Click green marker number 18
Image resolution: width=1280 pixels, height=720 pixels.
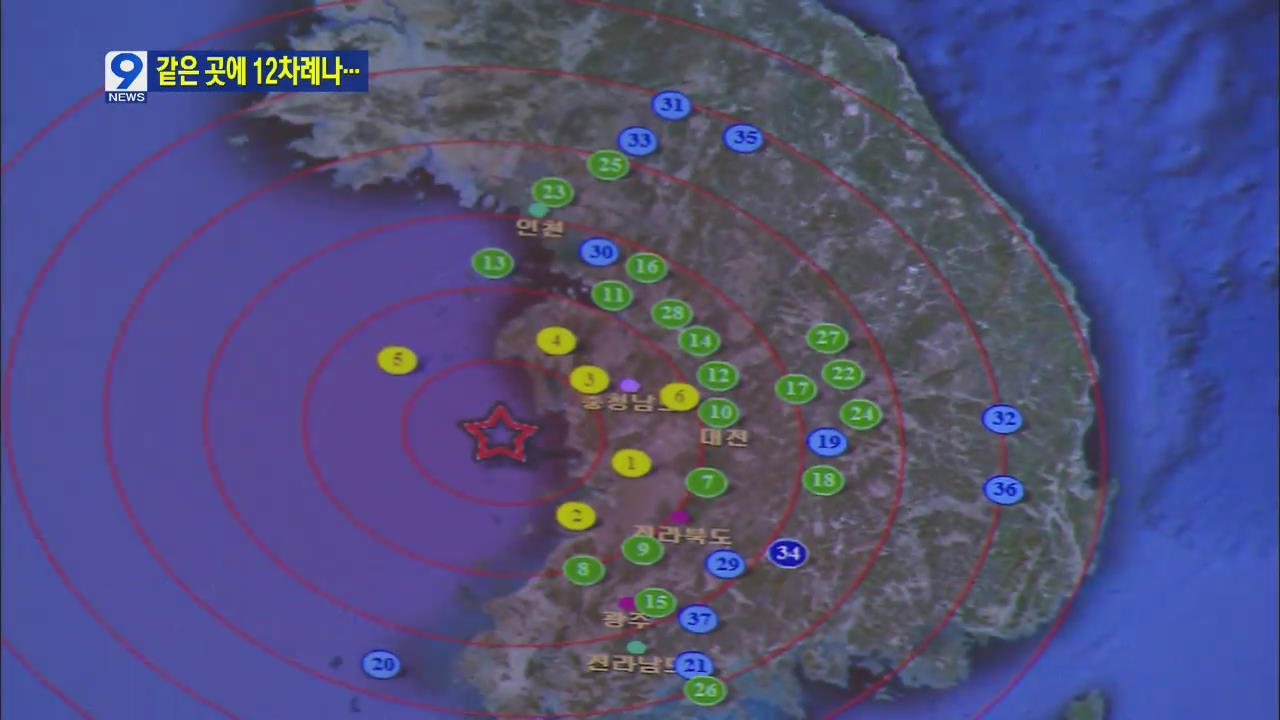[x=823, y=480]
